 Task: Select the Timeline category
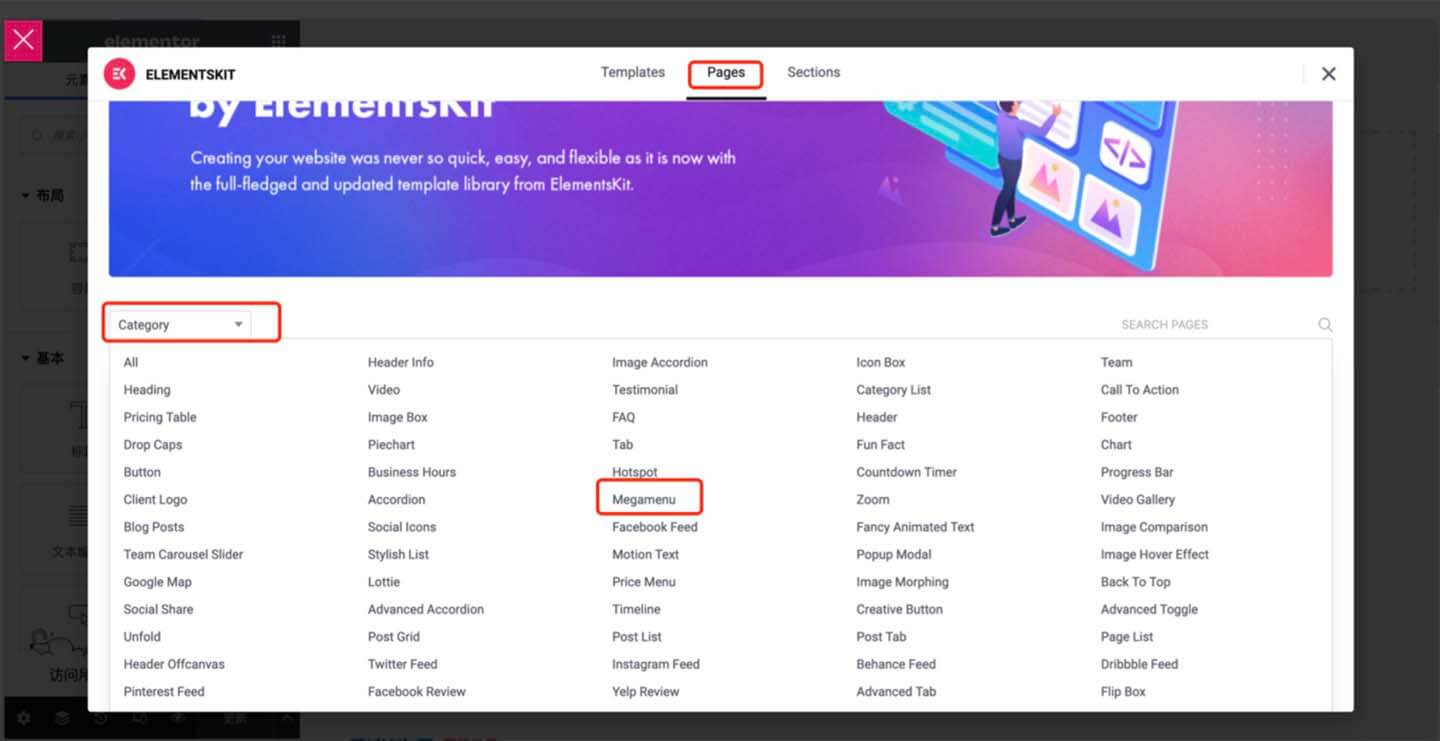637,609
